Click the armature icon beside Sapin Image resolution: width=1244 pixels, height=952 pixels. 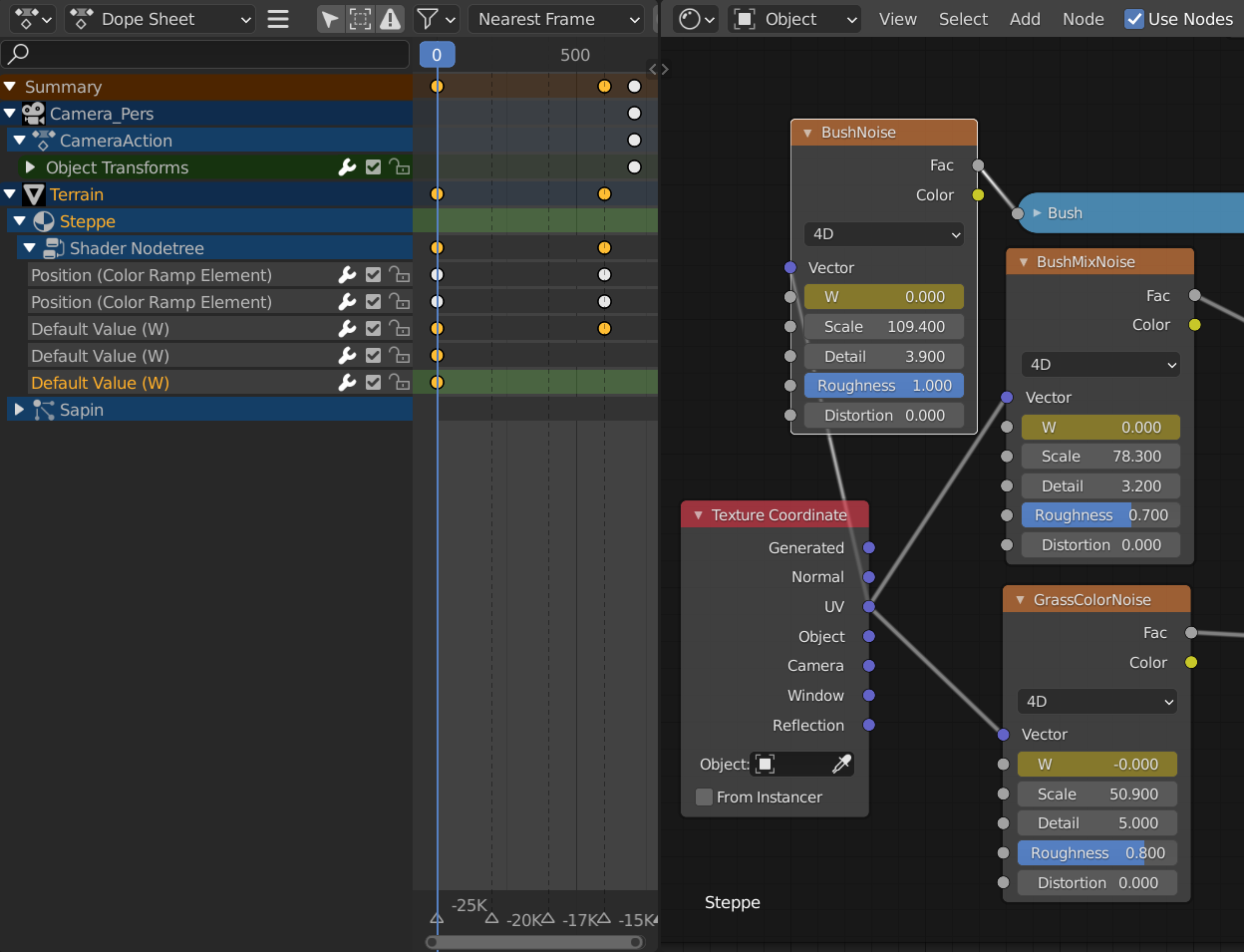[x=44, y=410]
